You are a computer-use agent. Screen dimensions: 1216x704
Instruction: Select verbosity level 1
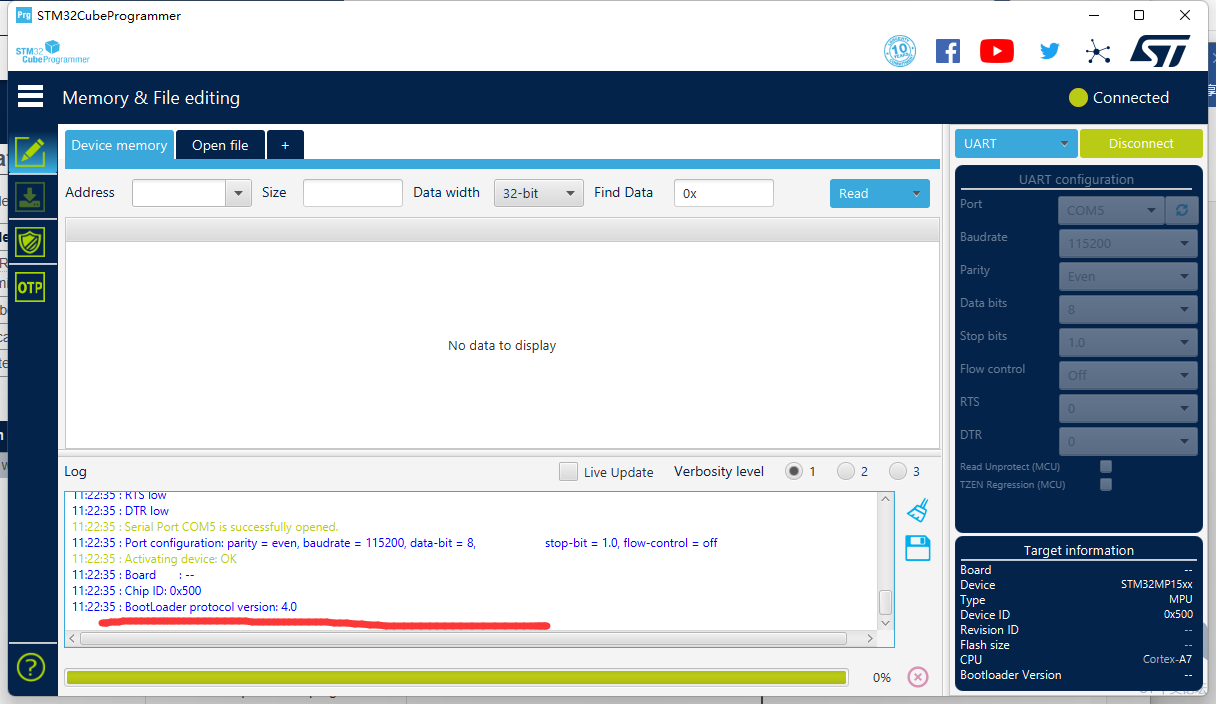(794, 471)
